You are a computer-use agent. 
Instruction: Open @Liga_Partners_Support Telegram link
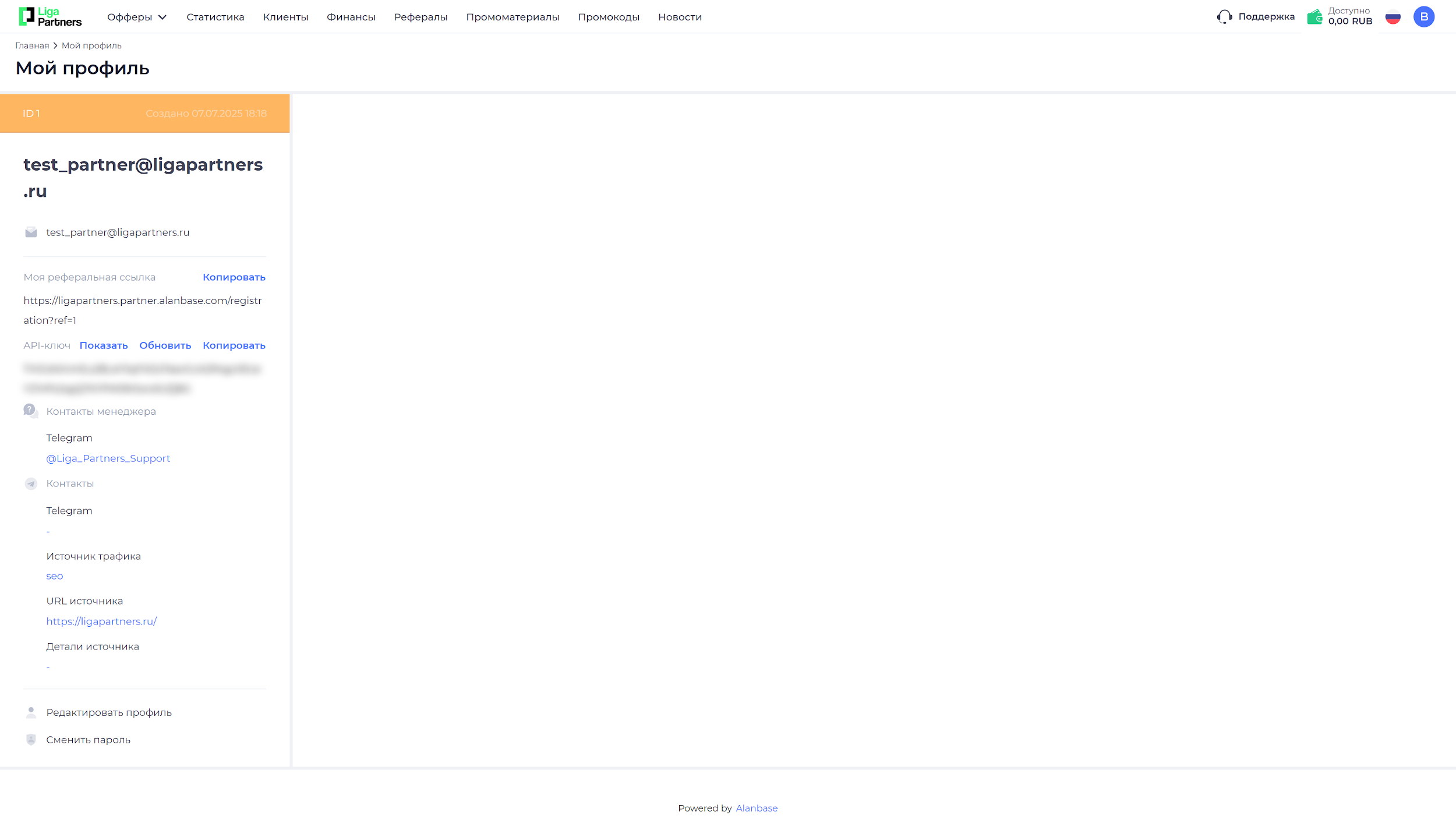(108, 458)
